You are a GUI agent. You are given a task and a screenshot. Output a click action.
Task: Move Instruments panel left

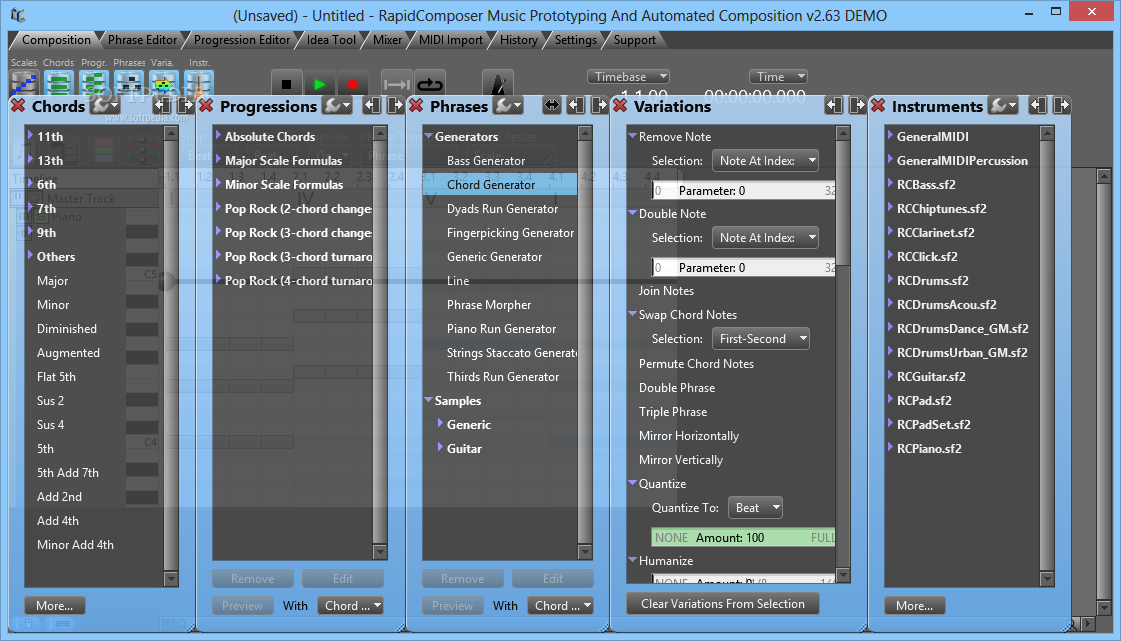click(x=1038, y=106)
